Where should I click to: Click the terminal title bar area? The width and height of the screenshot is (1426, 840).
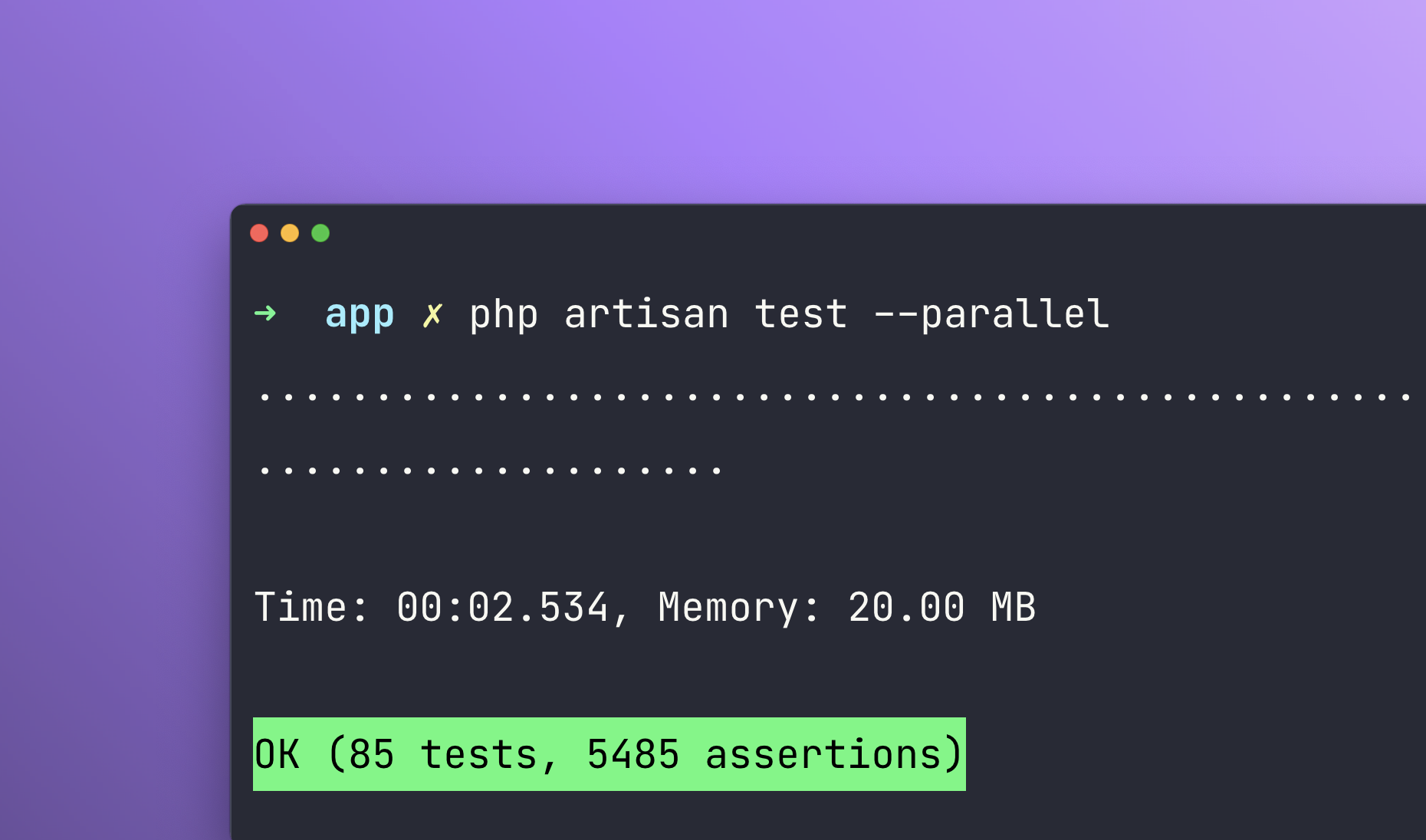click(x=767, y=232)
